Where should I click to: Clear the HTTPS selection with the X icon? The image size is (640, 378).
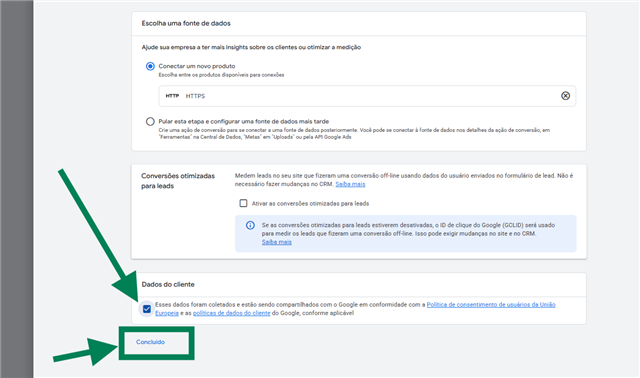(565, 96)
